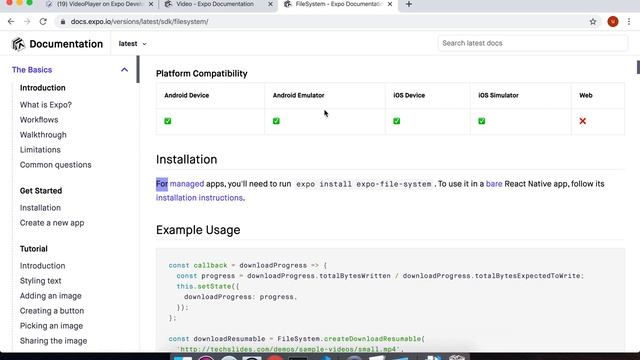
Task: Open Chrome three-dot menu
Action: tap(629, 22)
